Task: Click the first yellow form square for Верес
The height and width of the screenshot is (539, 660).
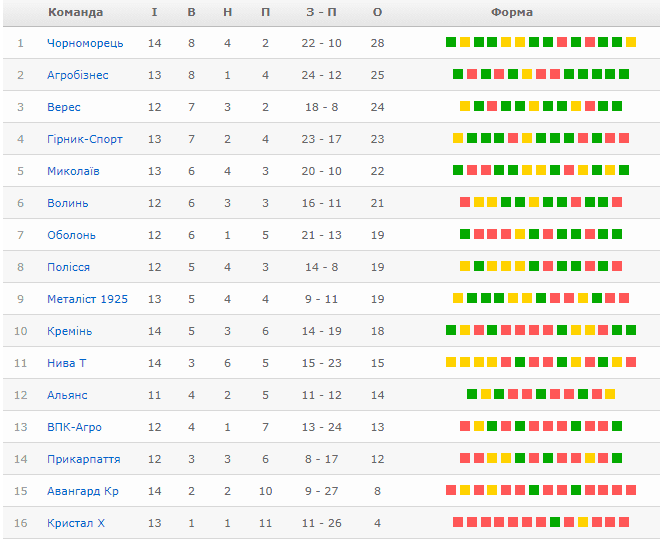Action: click(465, 106)
